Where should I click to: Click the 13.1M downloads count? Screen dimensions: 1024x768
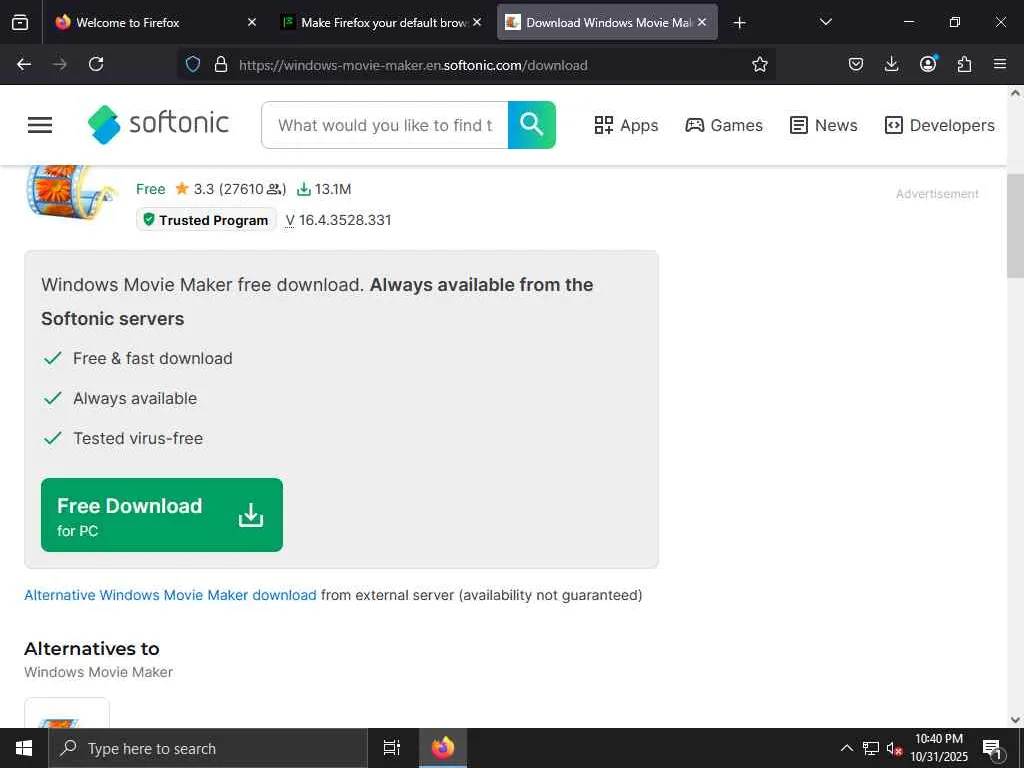pos(324,189)
